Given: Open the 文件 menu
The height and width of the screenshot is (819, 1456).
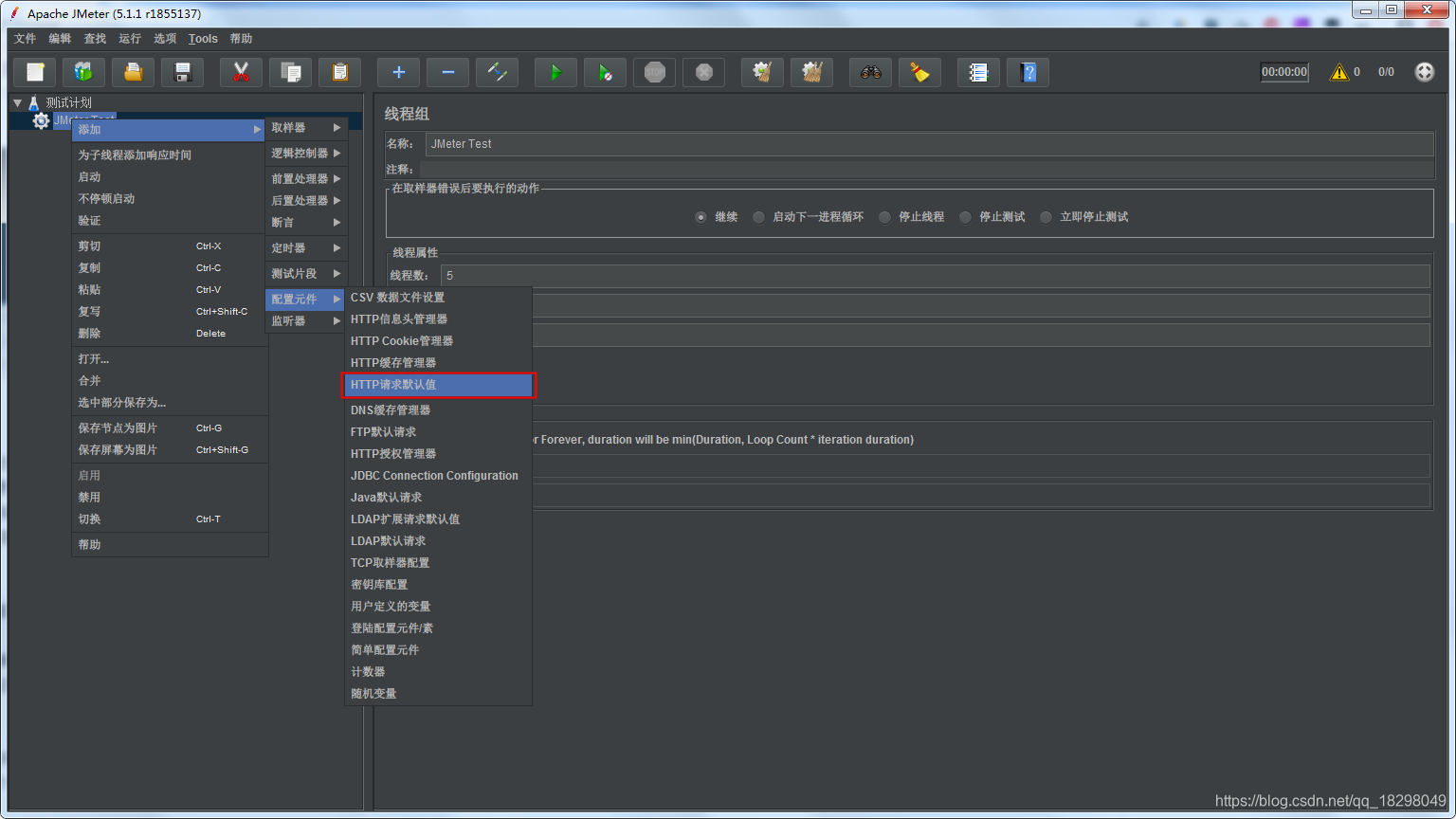Looking at the screenshot, I should 26,39.
